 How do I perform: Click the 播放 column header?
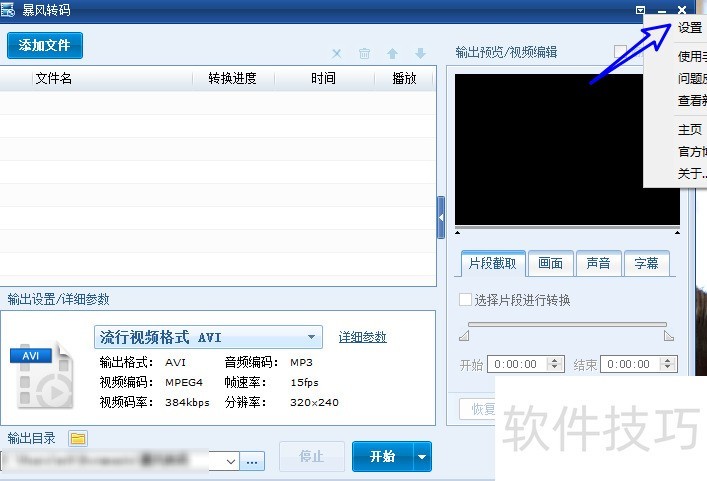(404, 78)
